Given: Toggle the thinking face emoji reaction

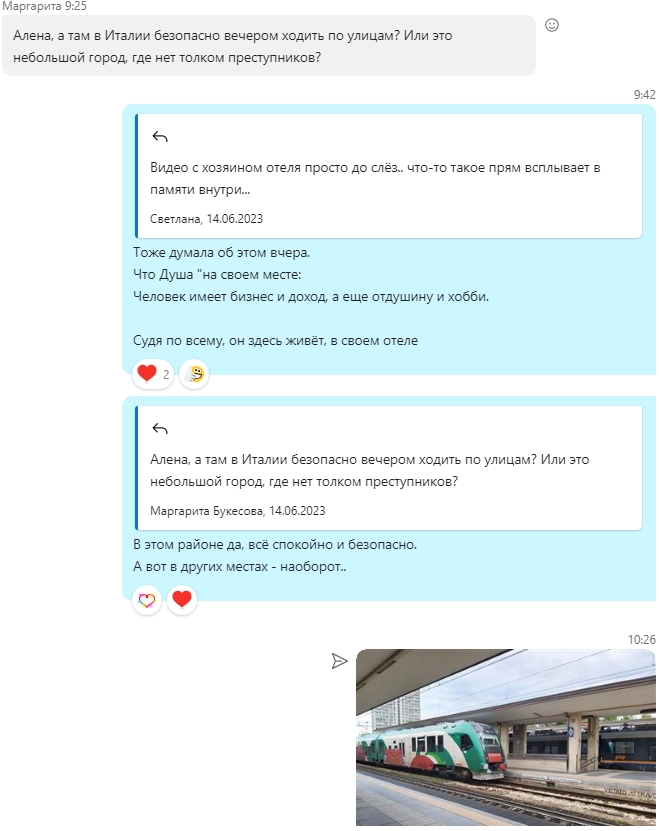Looking at the screenshot, I should [x=194, y=374].
